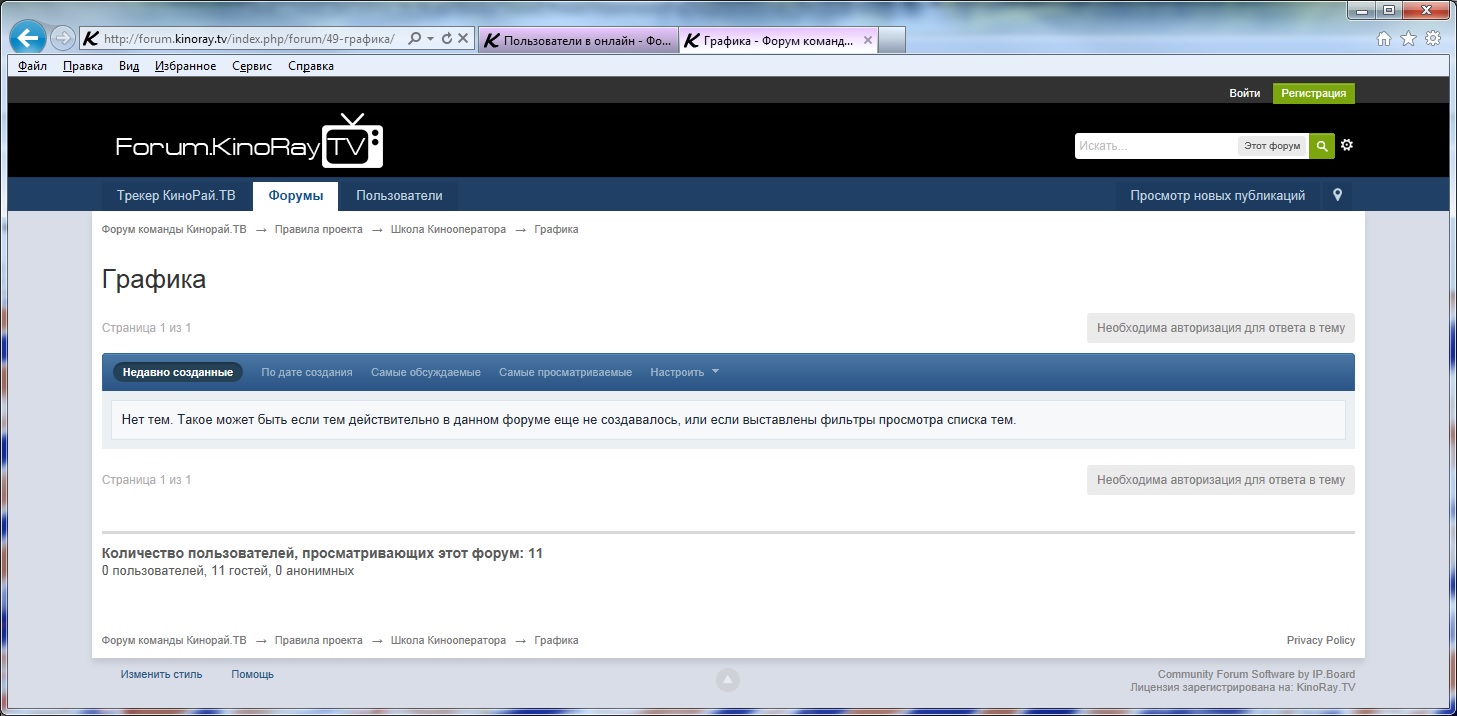This screenshot has width=1457, height=716.
Task: Open the Privacy Policy link
Action: pos(1320,640)
